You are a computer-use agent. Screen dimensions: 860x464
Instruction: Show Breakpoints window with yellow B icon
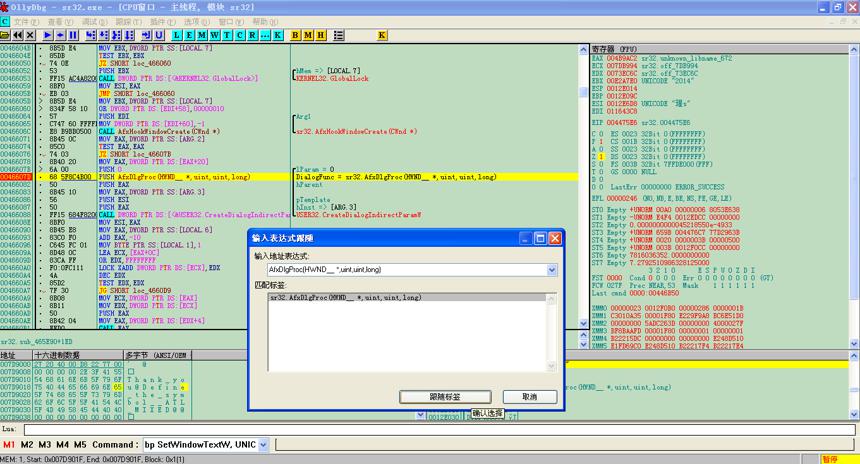tap(295, 35)
